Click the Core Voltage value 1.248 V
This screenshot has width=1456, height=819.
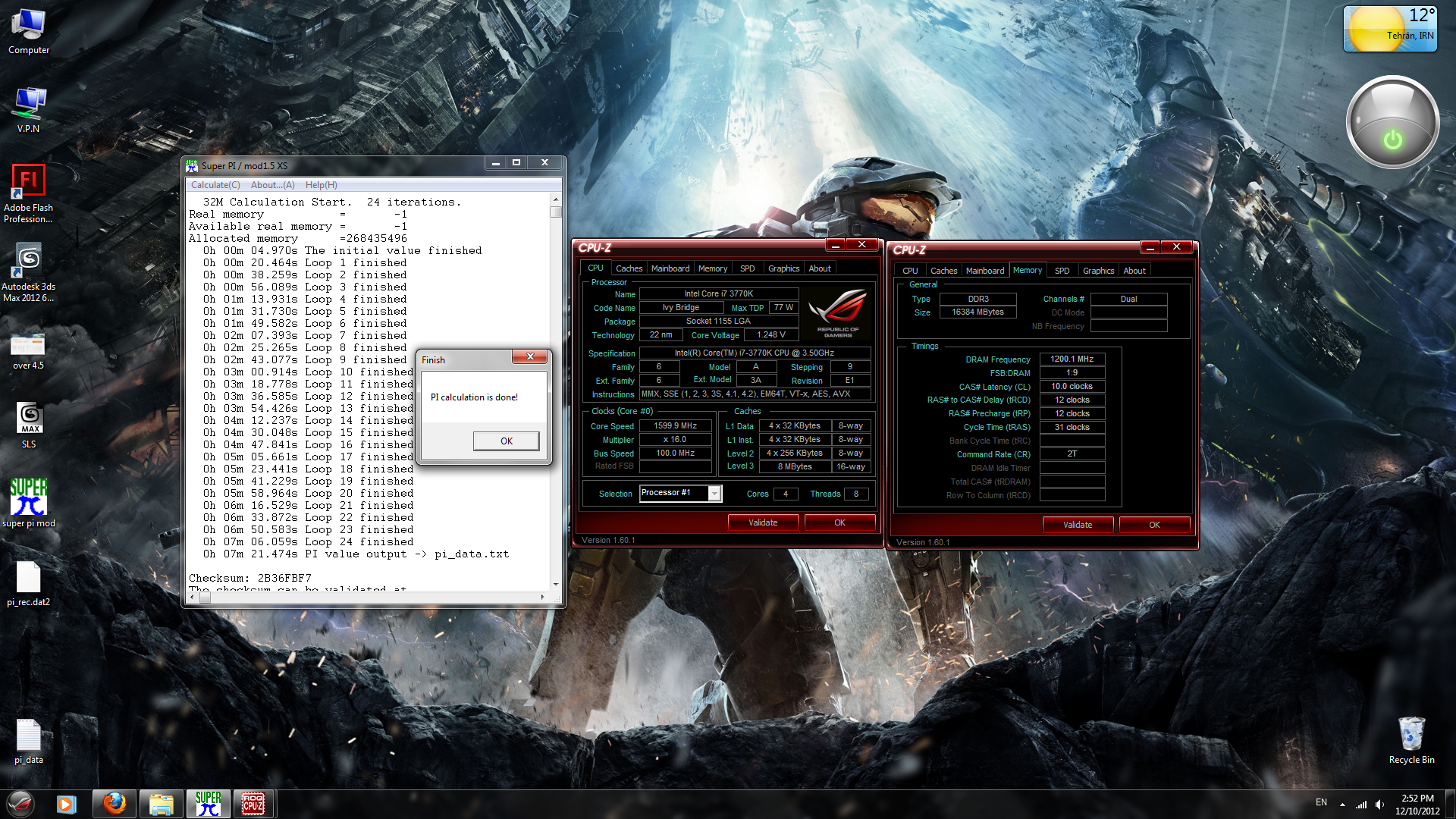[x=771, y=335]
